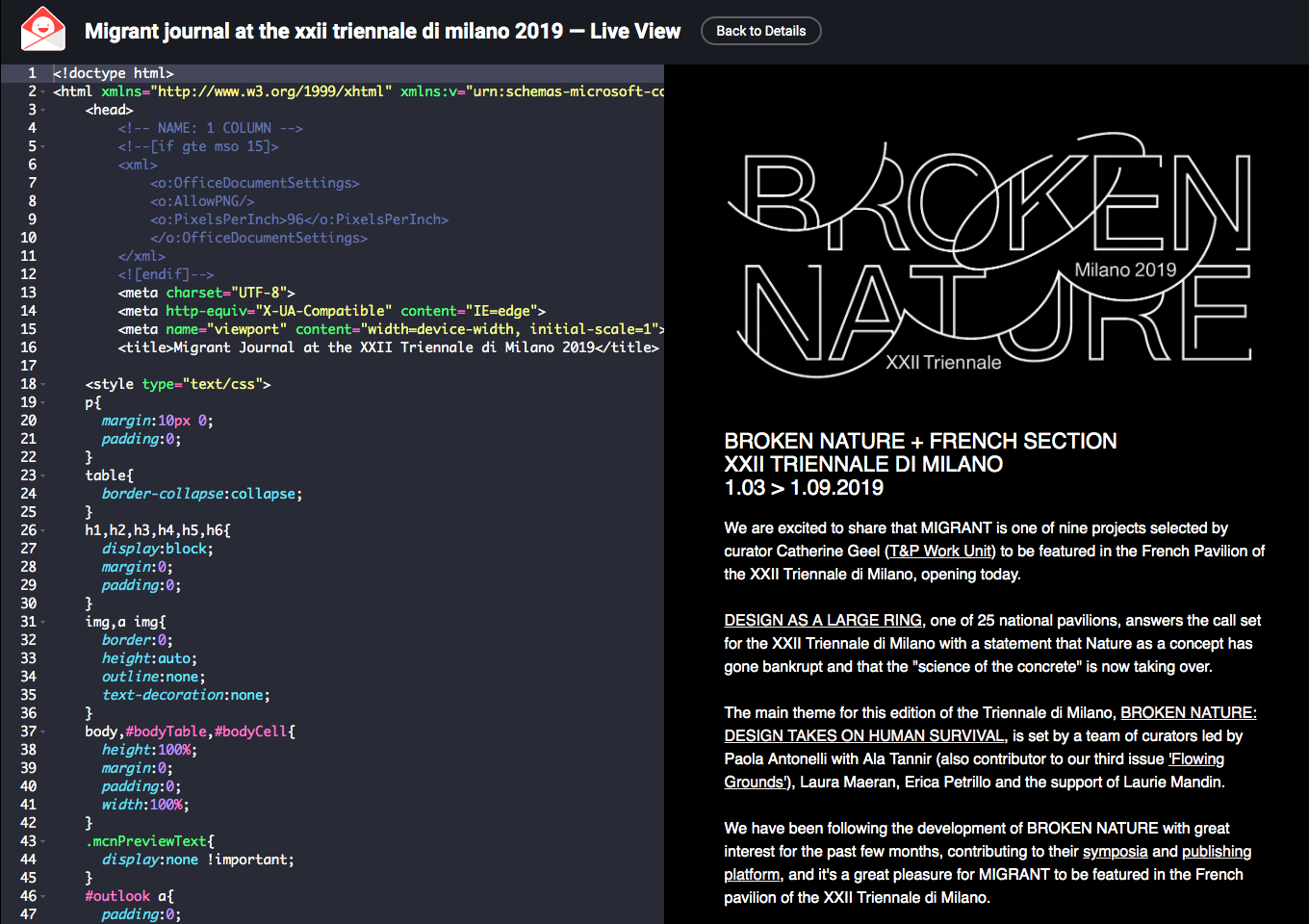Click the display:block code line
Screen dimensions: 1309x924
(x=158, y=549)
